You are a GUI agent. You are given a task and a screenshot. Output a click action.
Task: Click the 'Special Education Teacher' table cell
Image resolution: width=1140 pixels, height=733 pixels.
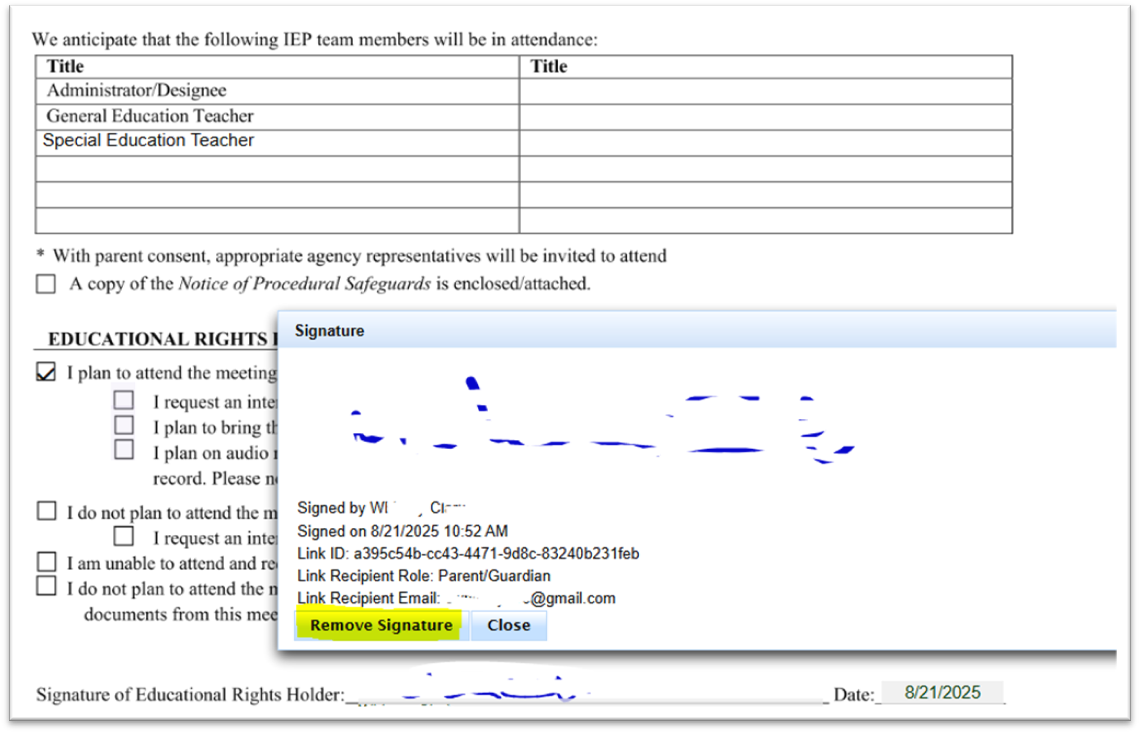click(x=277, y=143)
